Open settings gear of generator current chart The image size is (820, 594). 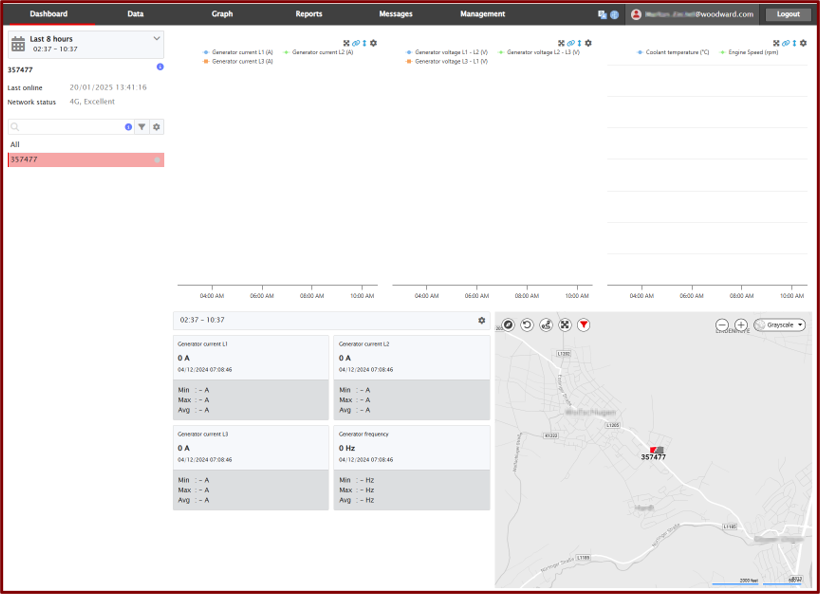point(374,43)
